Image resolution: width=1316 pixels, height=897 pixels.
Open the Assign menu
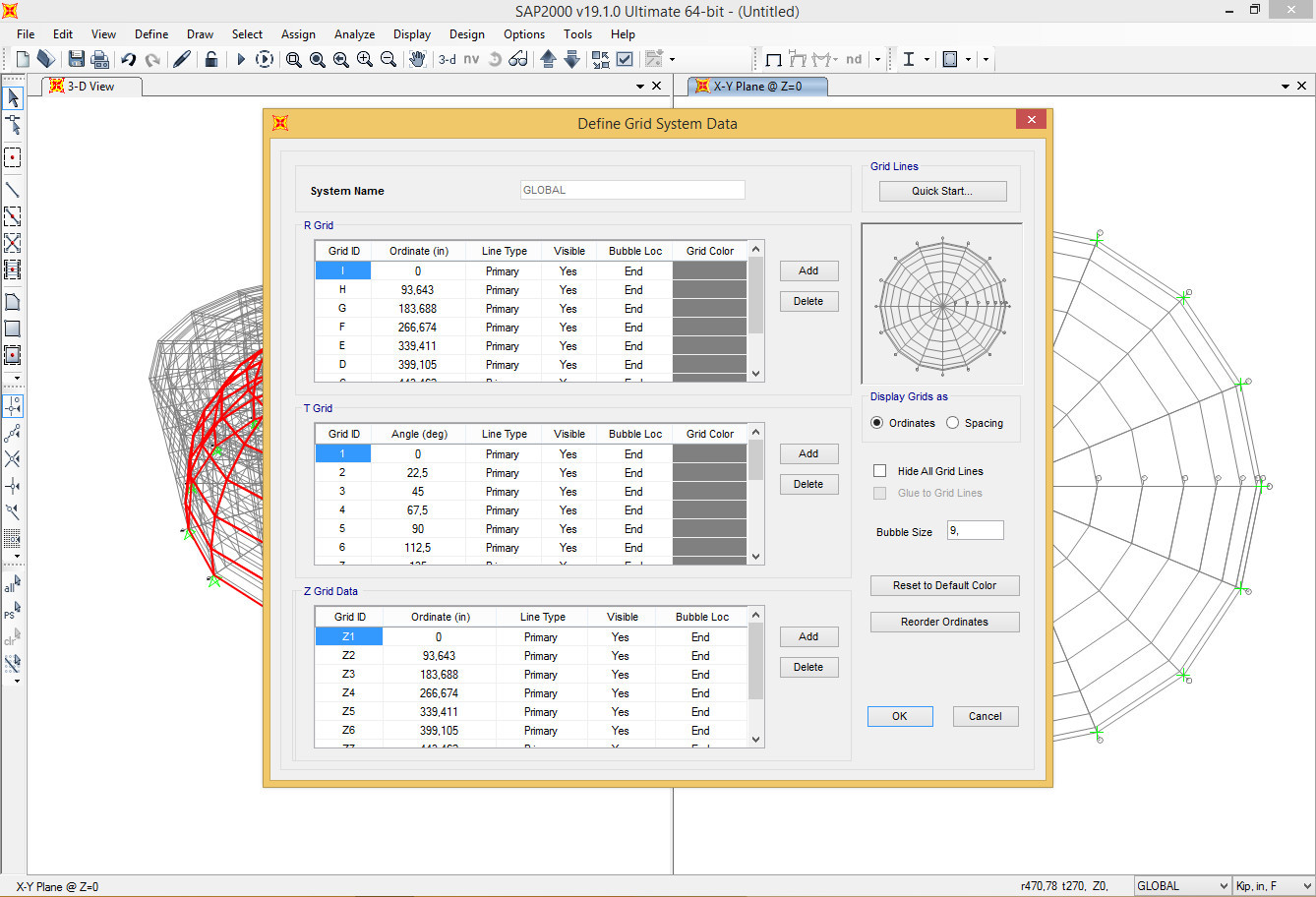click(x=298, y=33)
